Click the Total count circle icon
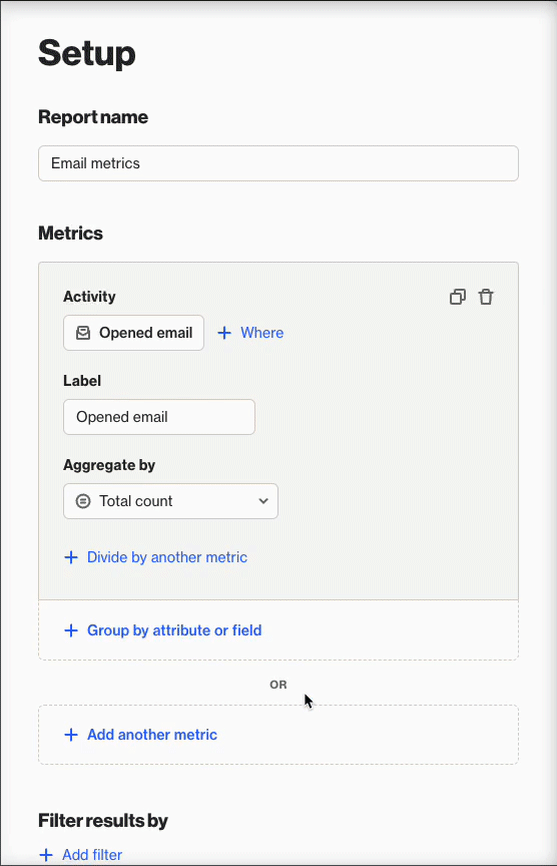The height and width of the screenshot is (866, 557). [x=83, y=501]
